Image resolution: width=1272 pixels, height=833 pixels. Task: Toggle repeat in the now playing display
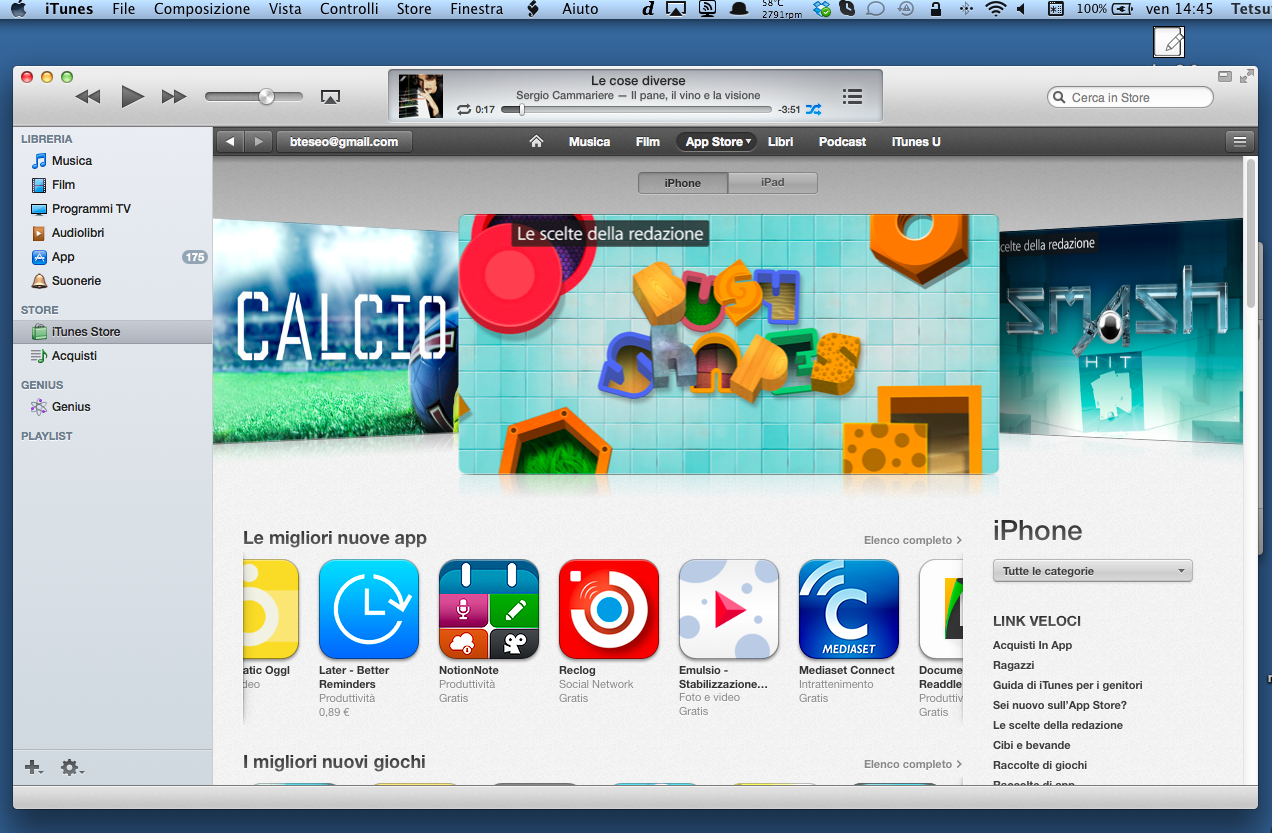click(x=463, y=109)
